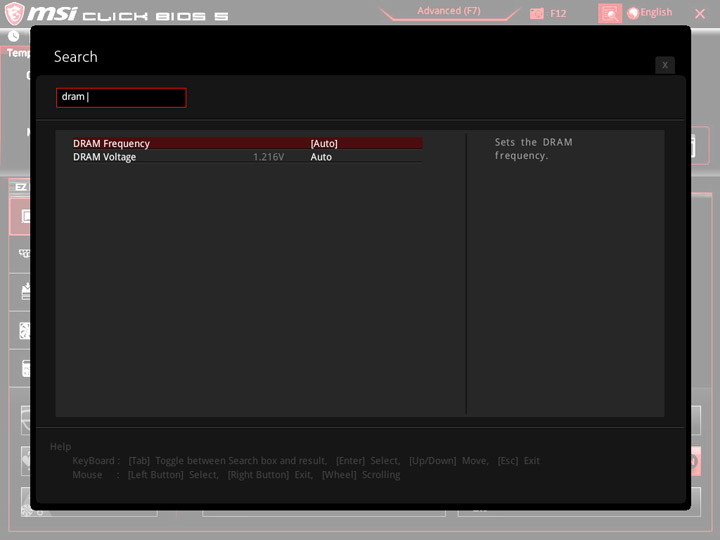Select the DRAM Frequency result row

248,143
